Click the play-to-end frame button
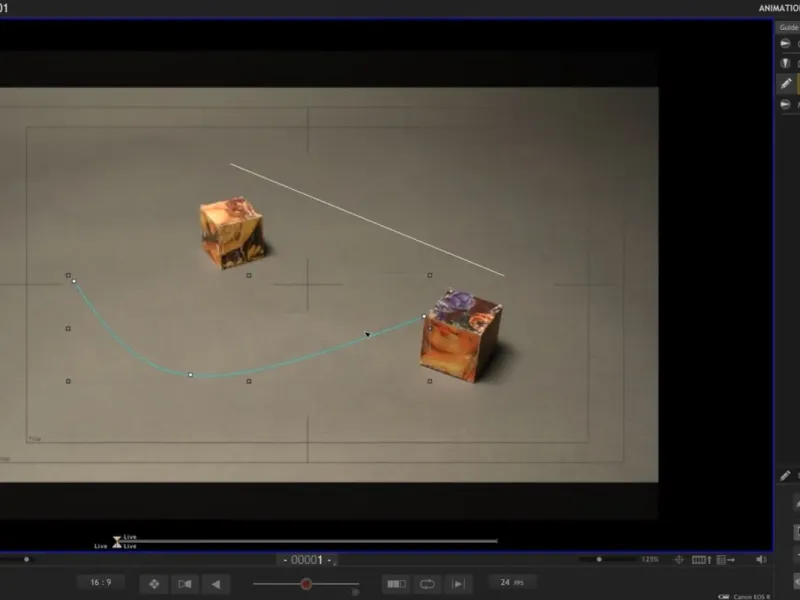This screenshot has height=600, width=800. pyautogui.click(x=458, y=584)
